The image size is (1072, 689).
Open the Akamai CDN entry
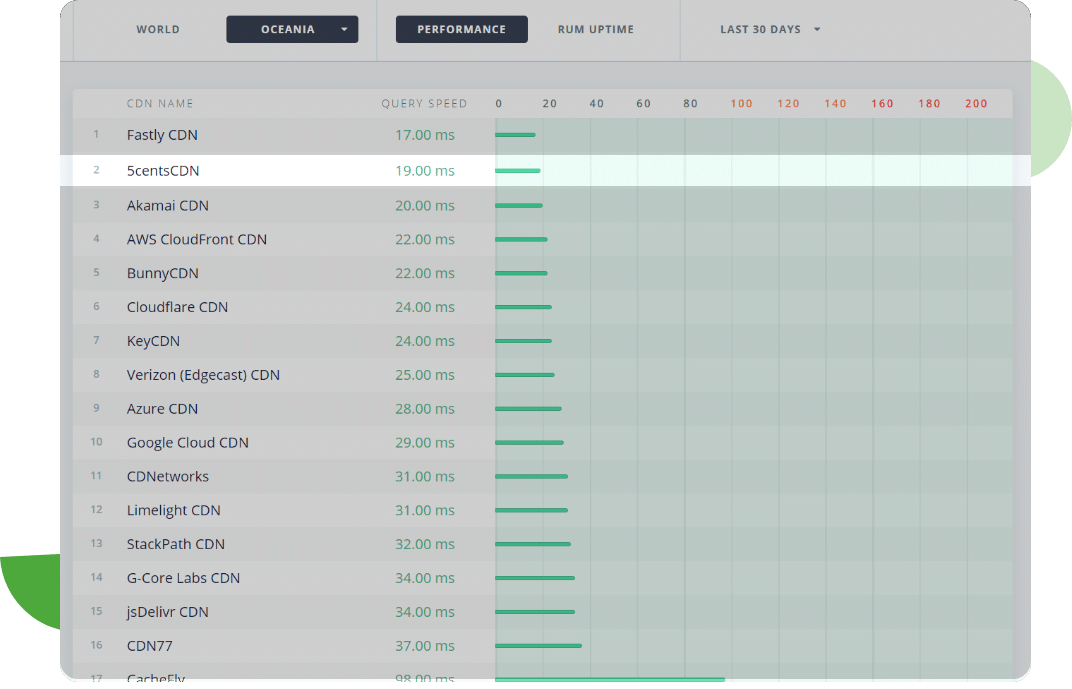[x=167, y=206]
